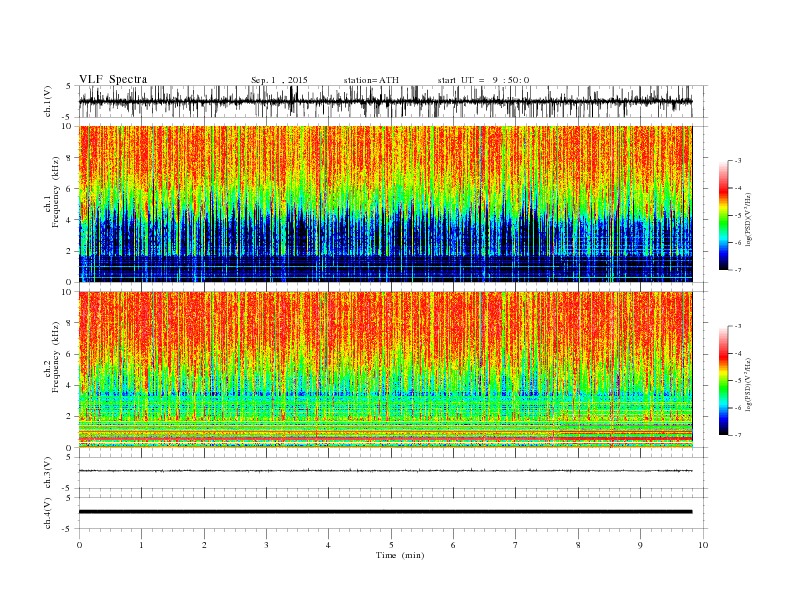Click the "5" tick on ch.1(V) axis
The image size is (792, 612).
[x=68, y=86]
